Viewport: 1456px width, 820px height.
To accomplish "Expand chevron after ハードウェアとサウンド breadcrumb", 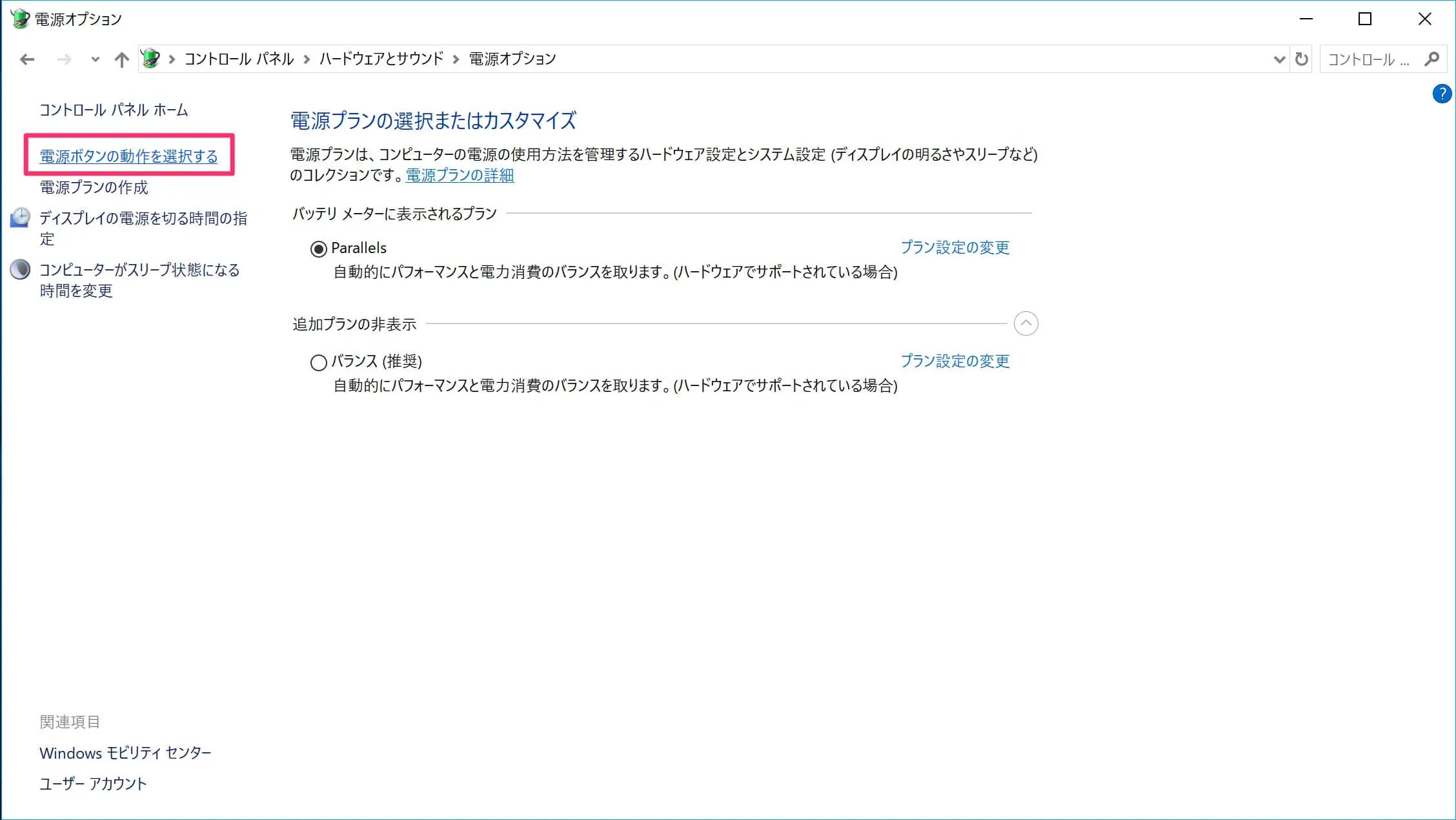I will point(456,59).
